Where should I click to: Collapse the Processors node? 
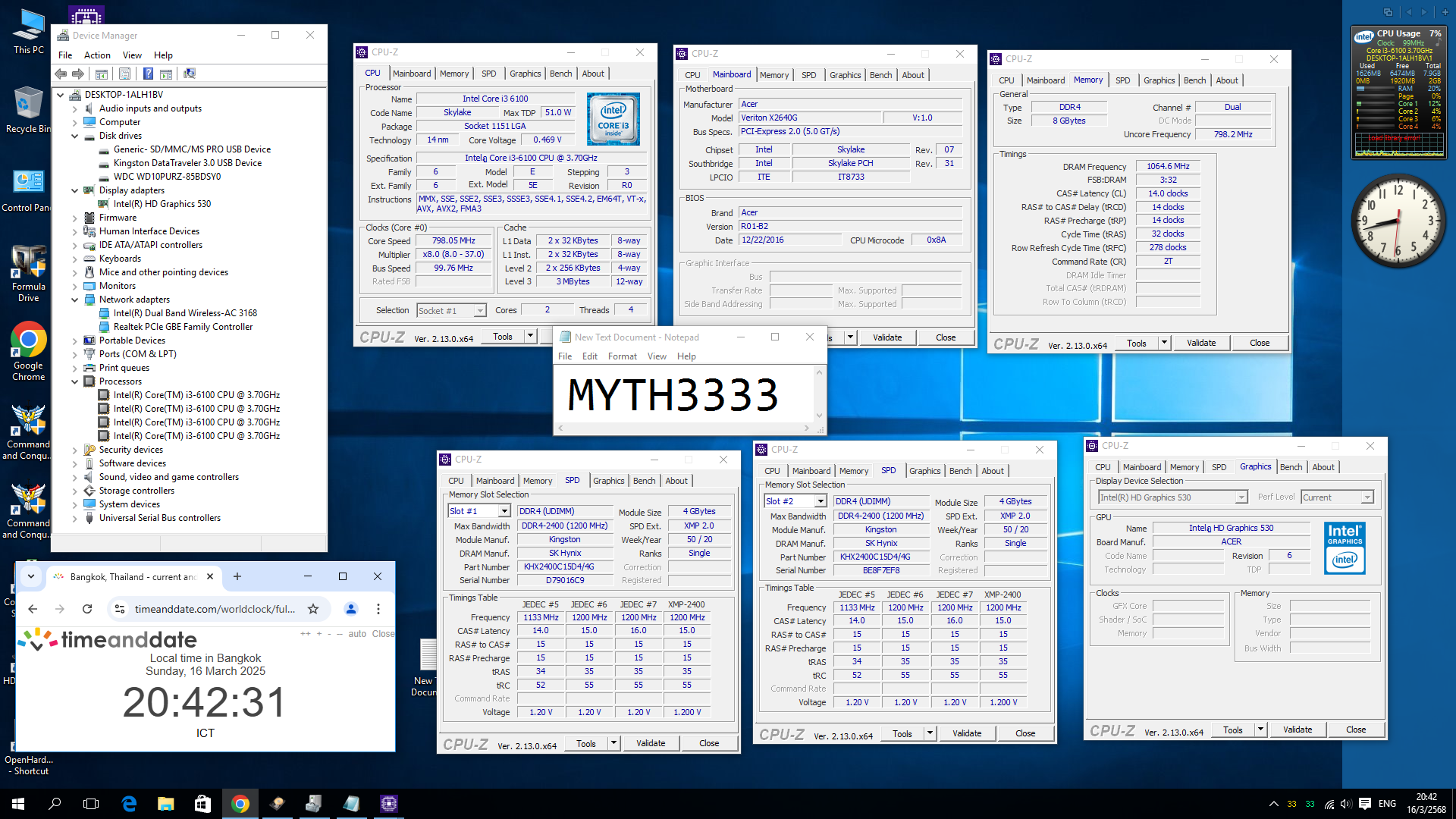(x=75, y=381)
